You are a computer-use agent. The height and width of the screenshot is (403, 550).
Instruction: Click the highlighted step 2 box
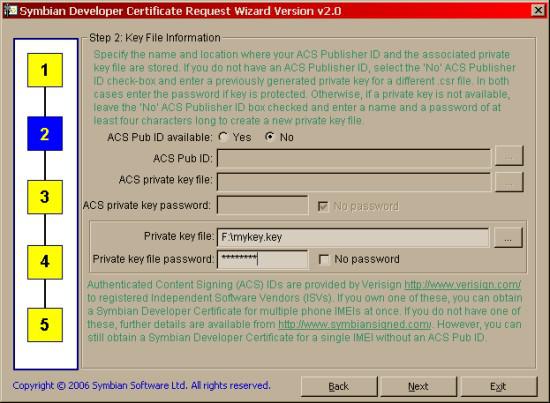pyautogui.click(x=45, y=134)
